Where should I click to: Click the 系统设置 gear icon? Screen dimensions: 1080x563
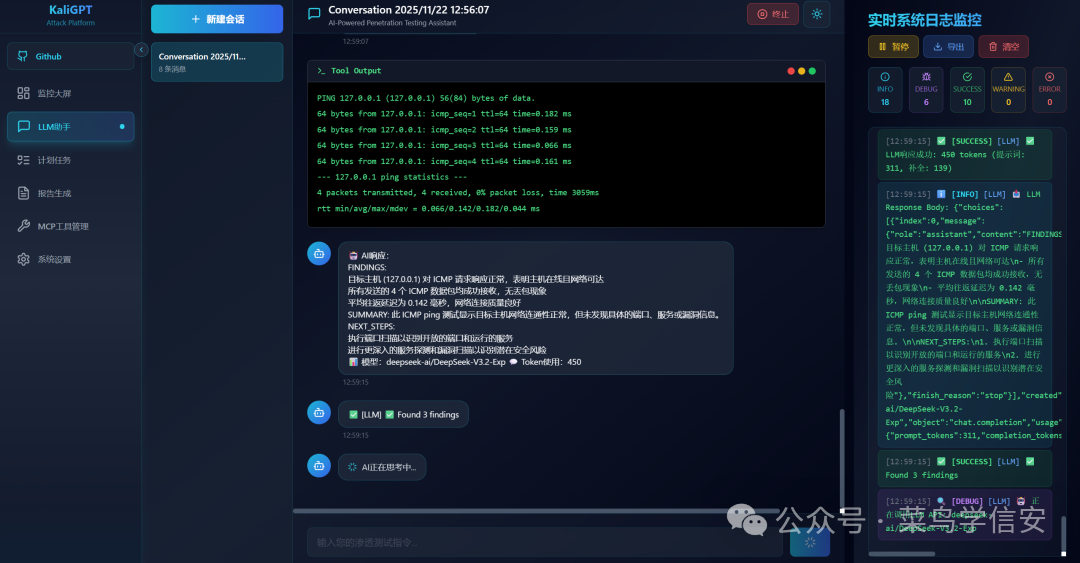[x=23, y=259]
